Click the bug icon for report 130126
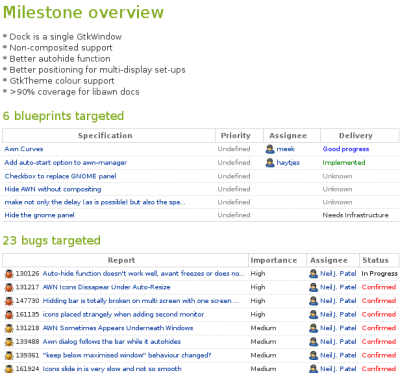 click(9, 274)
